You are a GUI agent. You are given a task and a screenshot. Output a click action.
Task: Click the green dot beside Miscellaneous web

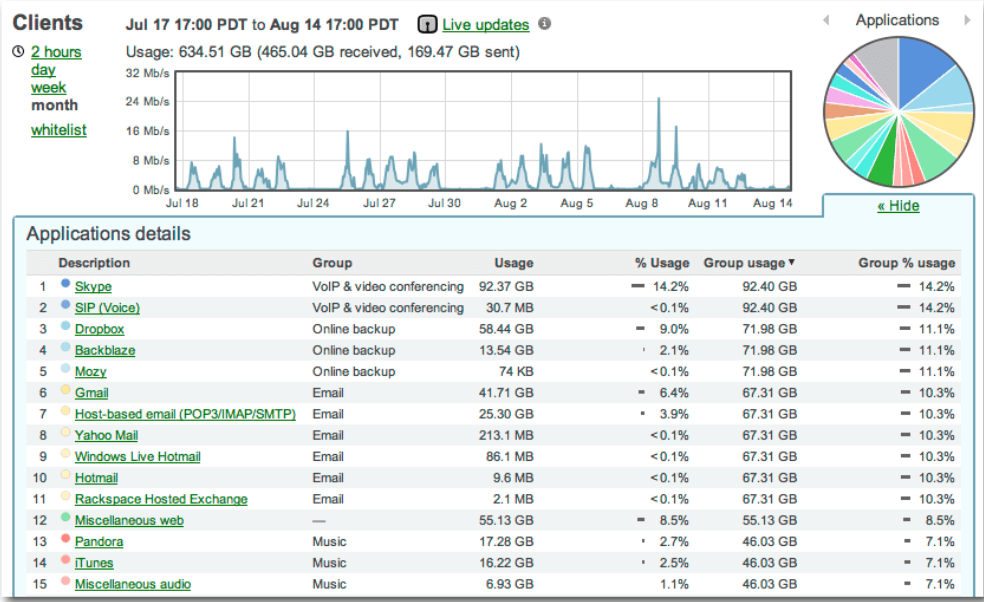pos(65,517)
